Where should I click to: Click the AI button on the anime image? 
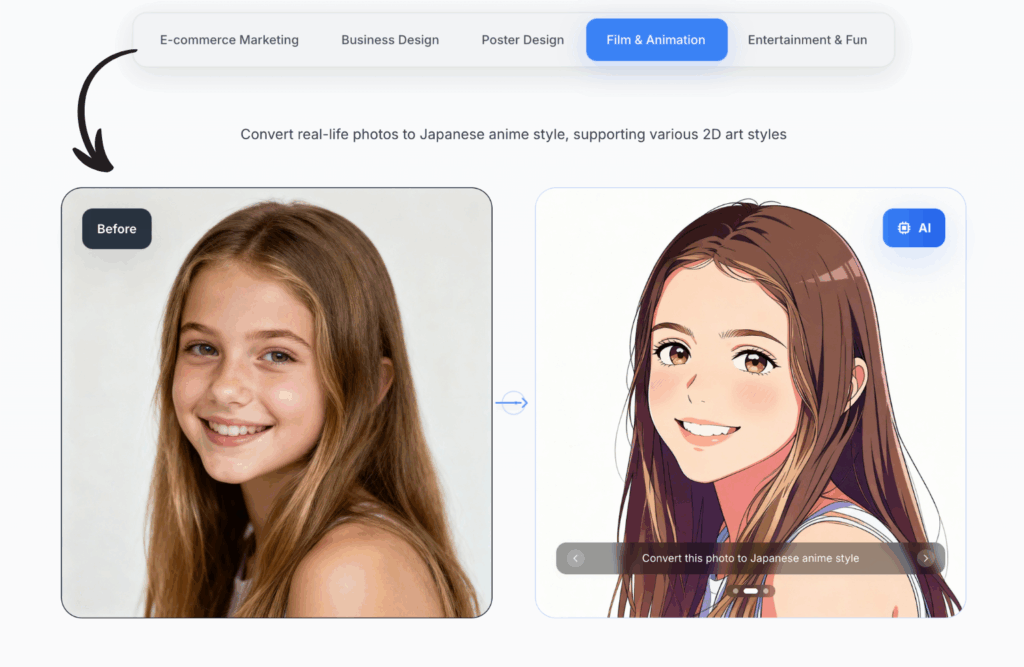[x=913, y=227]
